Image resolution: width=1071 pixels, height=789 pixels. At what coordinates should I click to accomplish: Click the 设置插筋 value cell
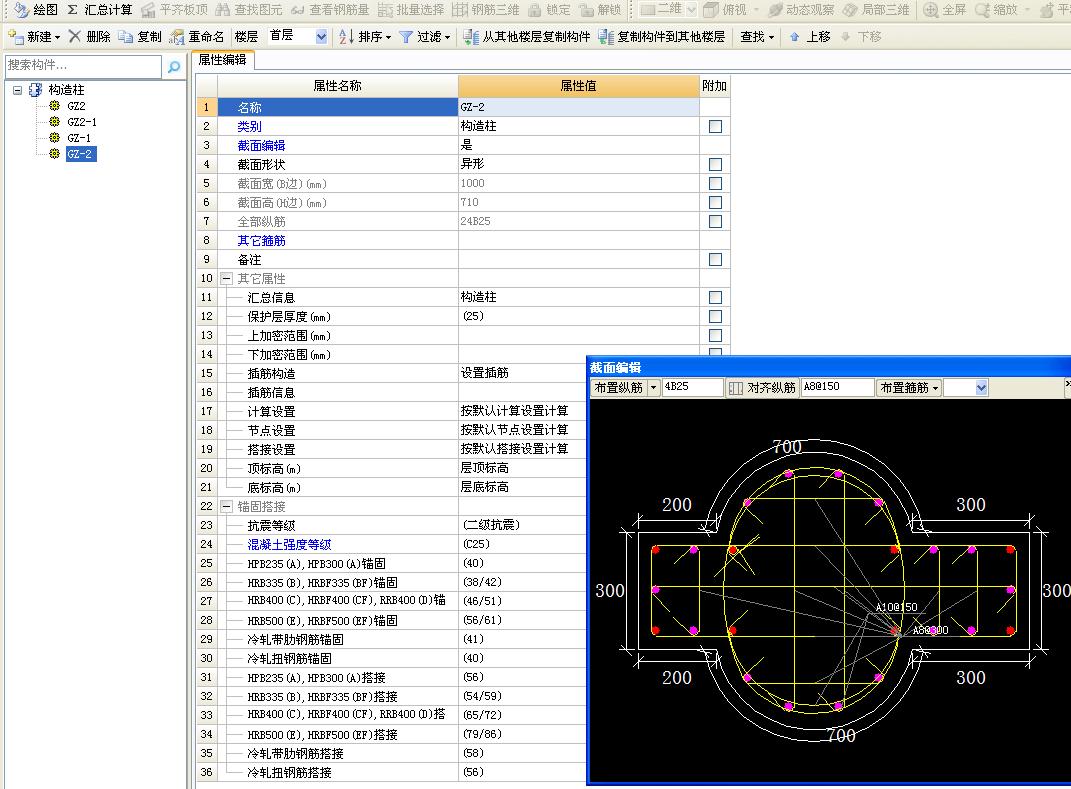522,373
